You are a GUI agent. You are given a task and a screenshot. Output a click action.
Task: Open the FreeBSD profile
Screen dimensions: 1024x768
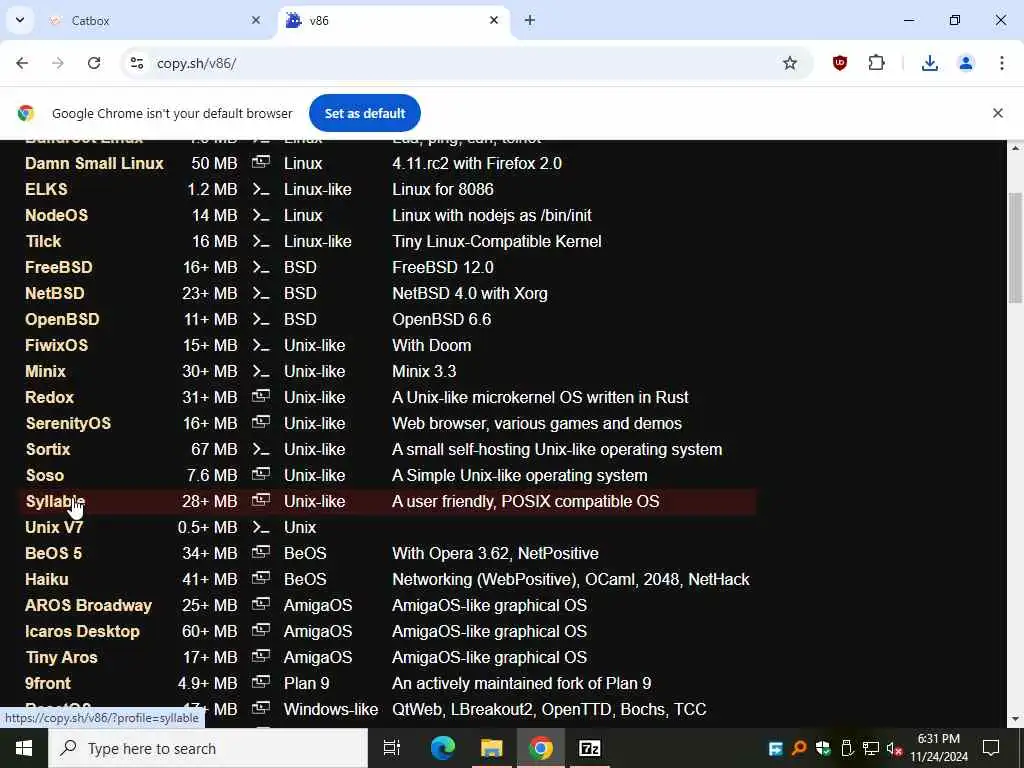tap(59, 268)
